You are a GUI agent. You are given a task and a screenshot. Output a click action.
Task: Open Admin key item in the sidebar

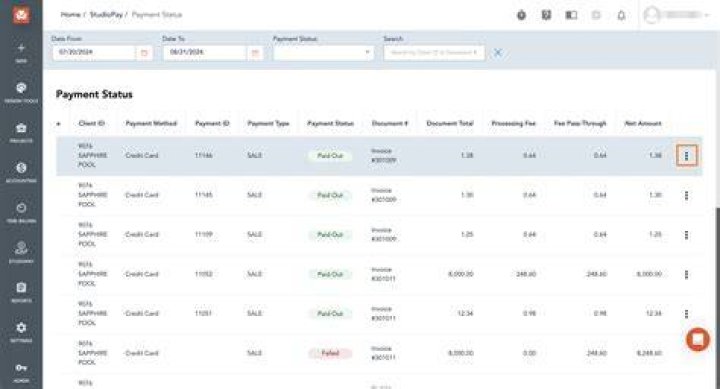pos(21,372)
